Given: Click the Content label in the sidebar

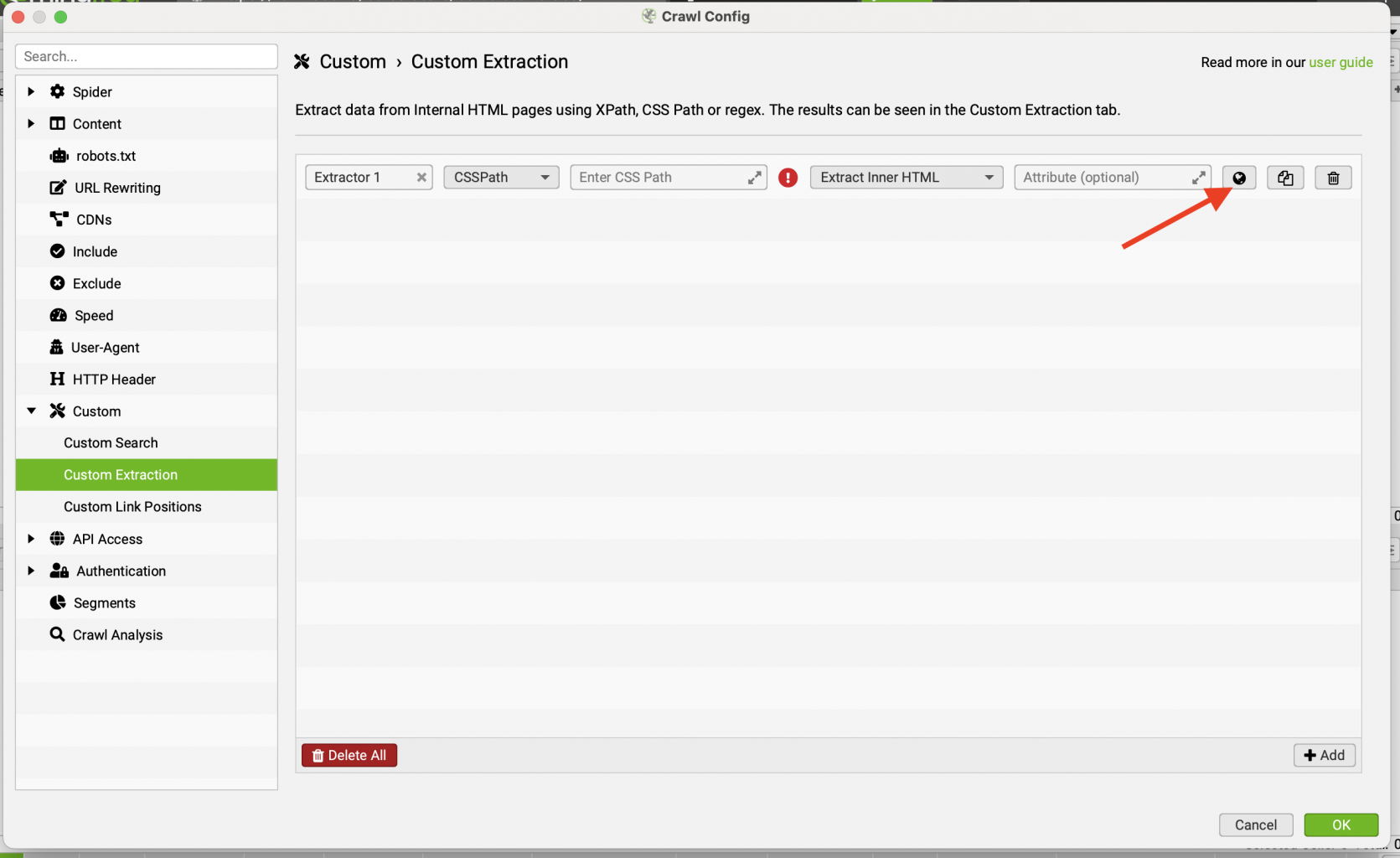Looking at the screenshot, I should click(97, 124).
